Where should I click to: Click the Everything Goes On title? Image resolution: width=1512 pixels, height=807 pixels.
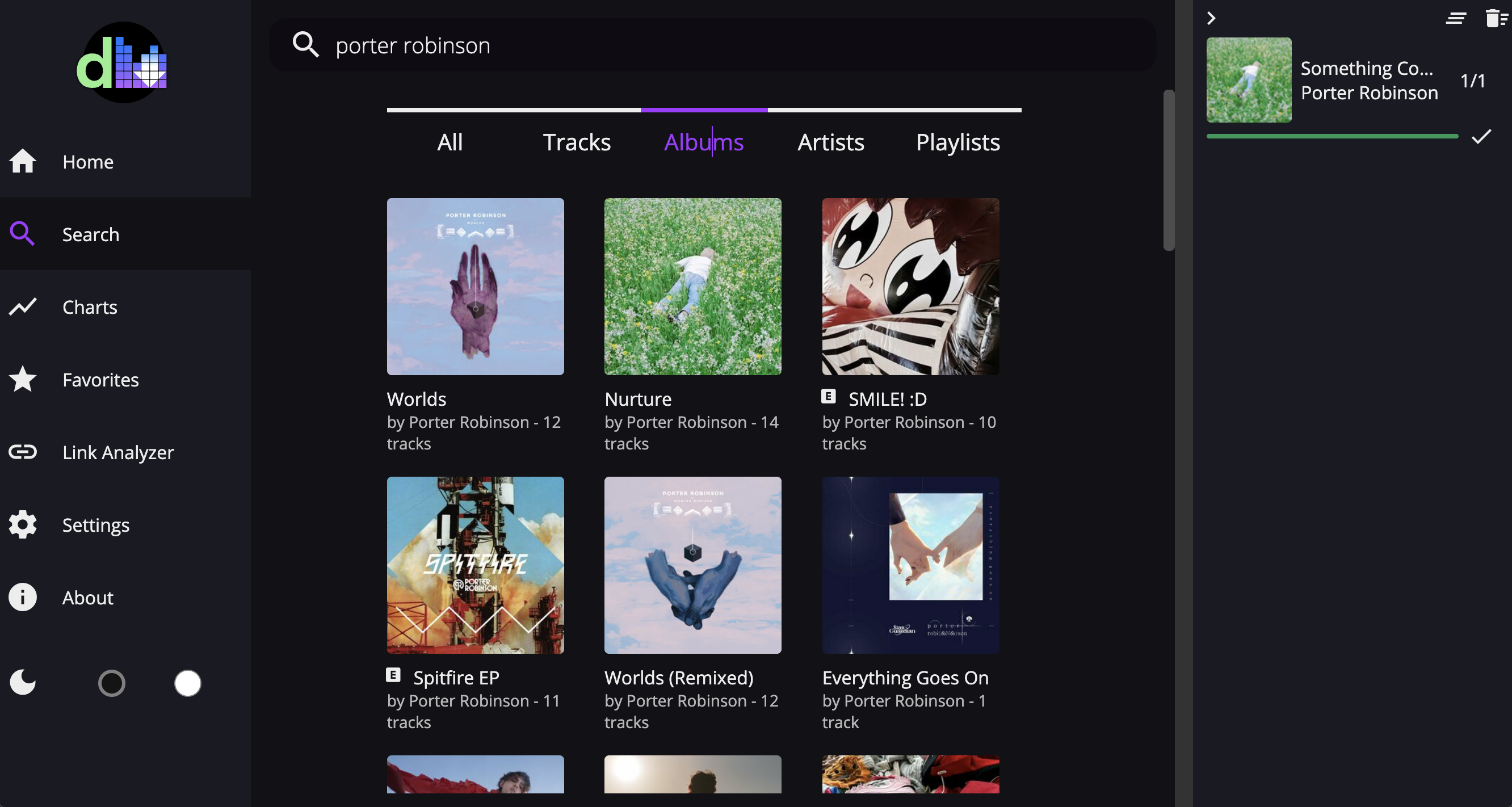905,678
